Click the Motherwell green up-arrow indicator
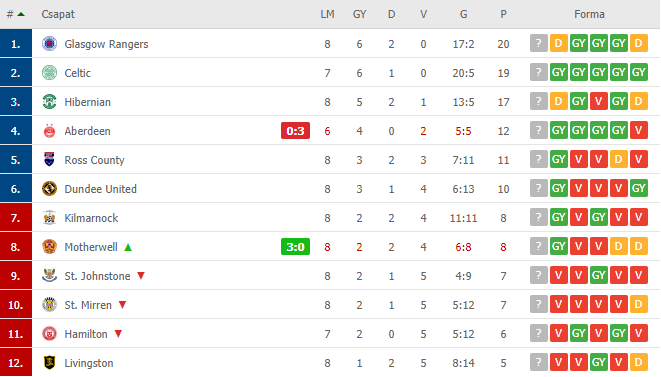The width and height of the screenshot is (661, 377). pyautogui.click(x=128, y=247)
